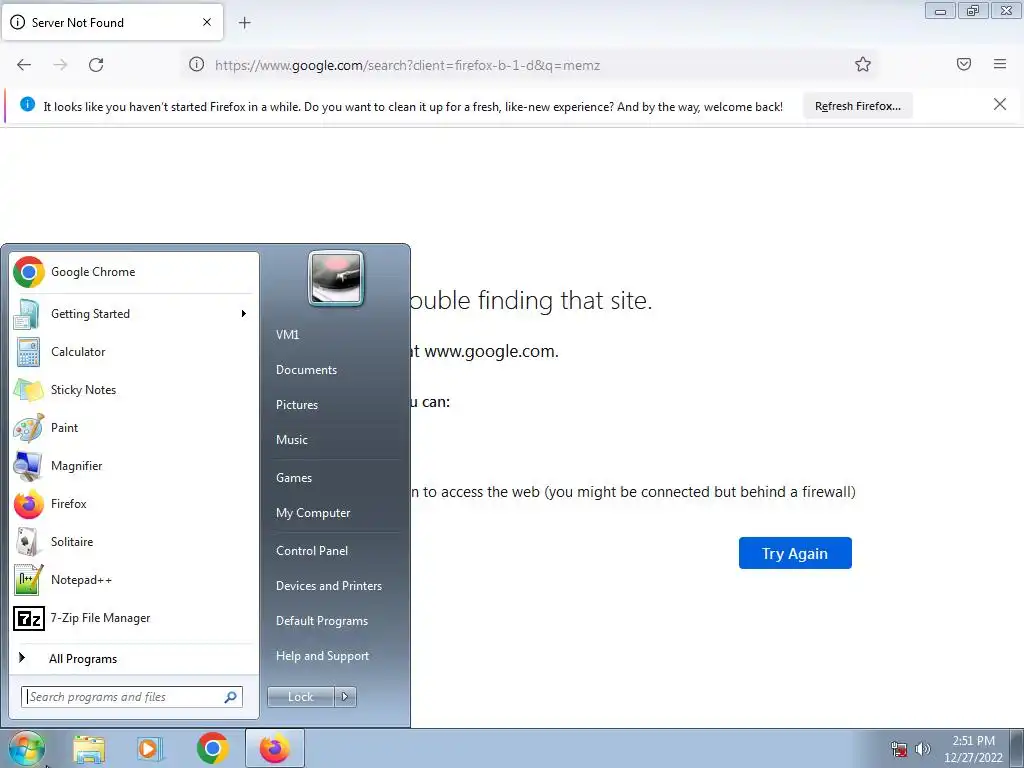The height and width of the screenshot is (768, 1024).
Task: Click the taskbar clock and date
Action: (973, 749)
